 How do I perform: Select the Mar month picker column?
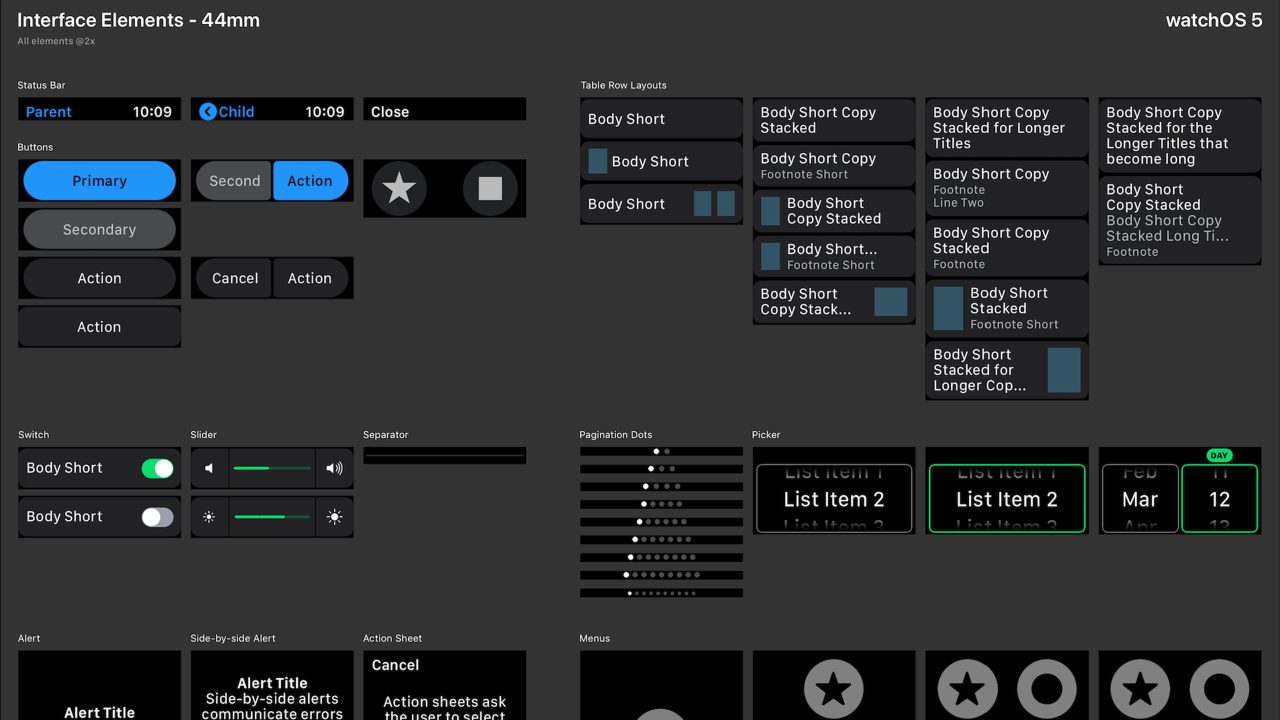(1140, 499)
